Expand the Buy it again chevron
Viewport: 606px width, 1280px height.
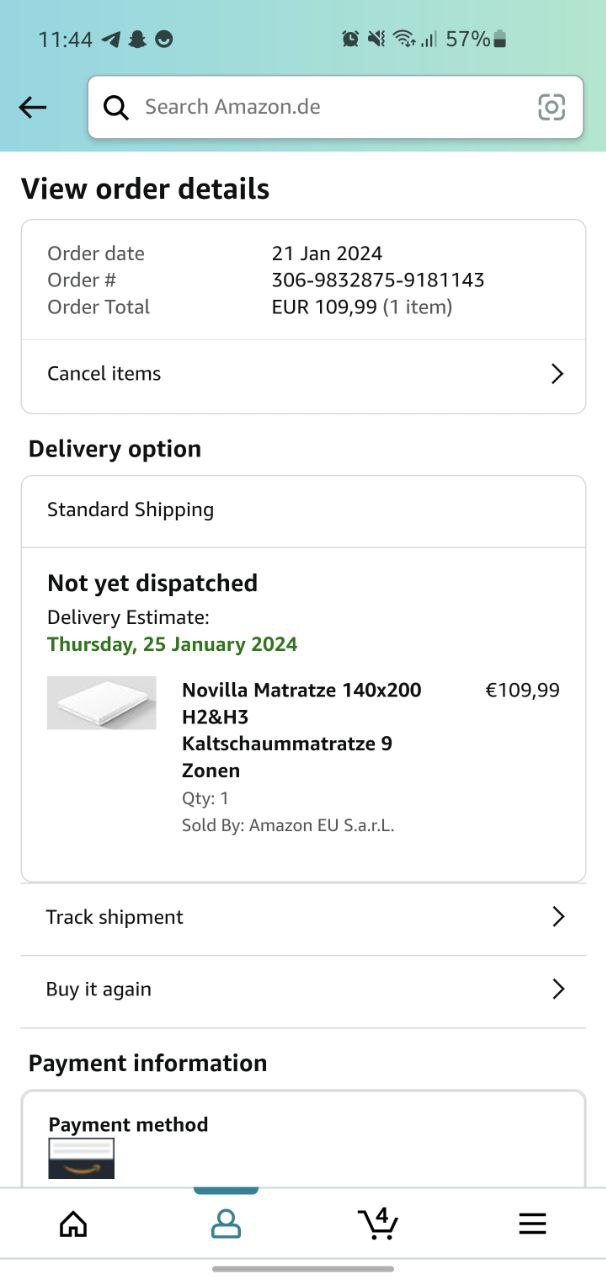[558, 989]
